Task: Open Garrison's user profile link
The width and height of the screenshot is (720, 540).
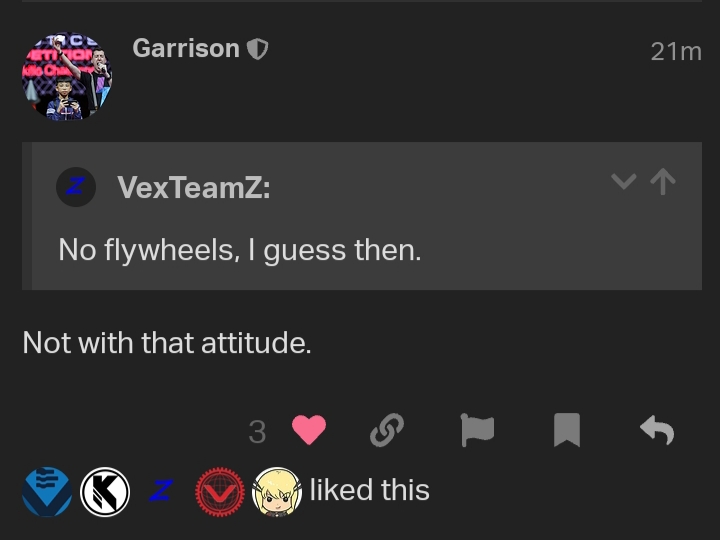Action: [x=186, y=48]
